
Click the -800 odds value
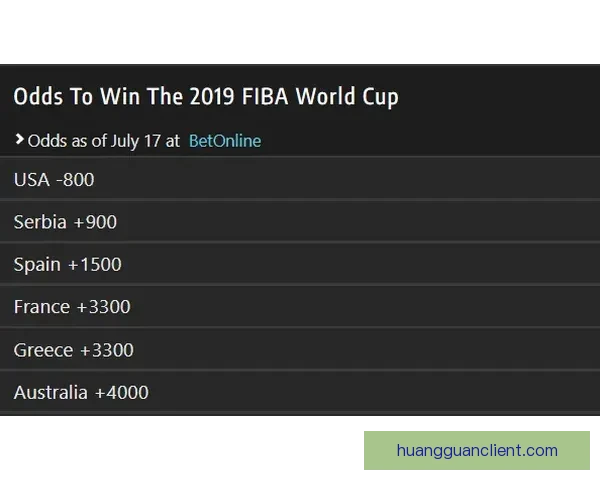(x=75, y=180)
